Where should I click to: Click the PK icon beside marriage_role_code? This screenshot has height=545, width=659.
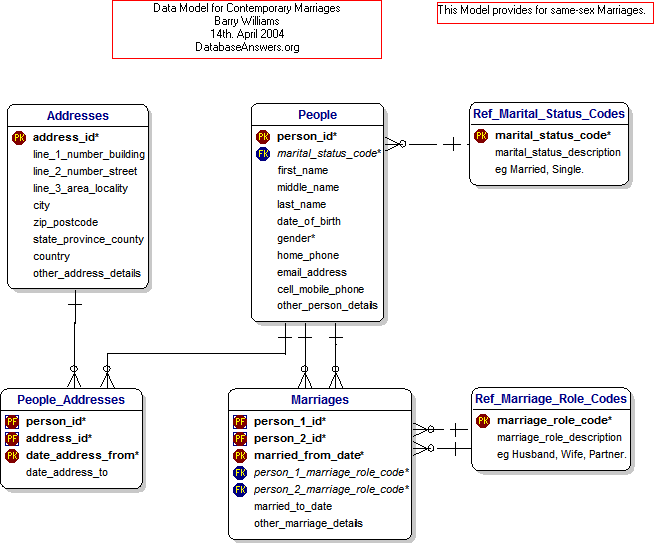483,421
